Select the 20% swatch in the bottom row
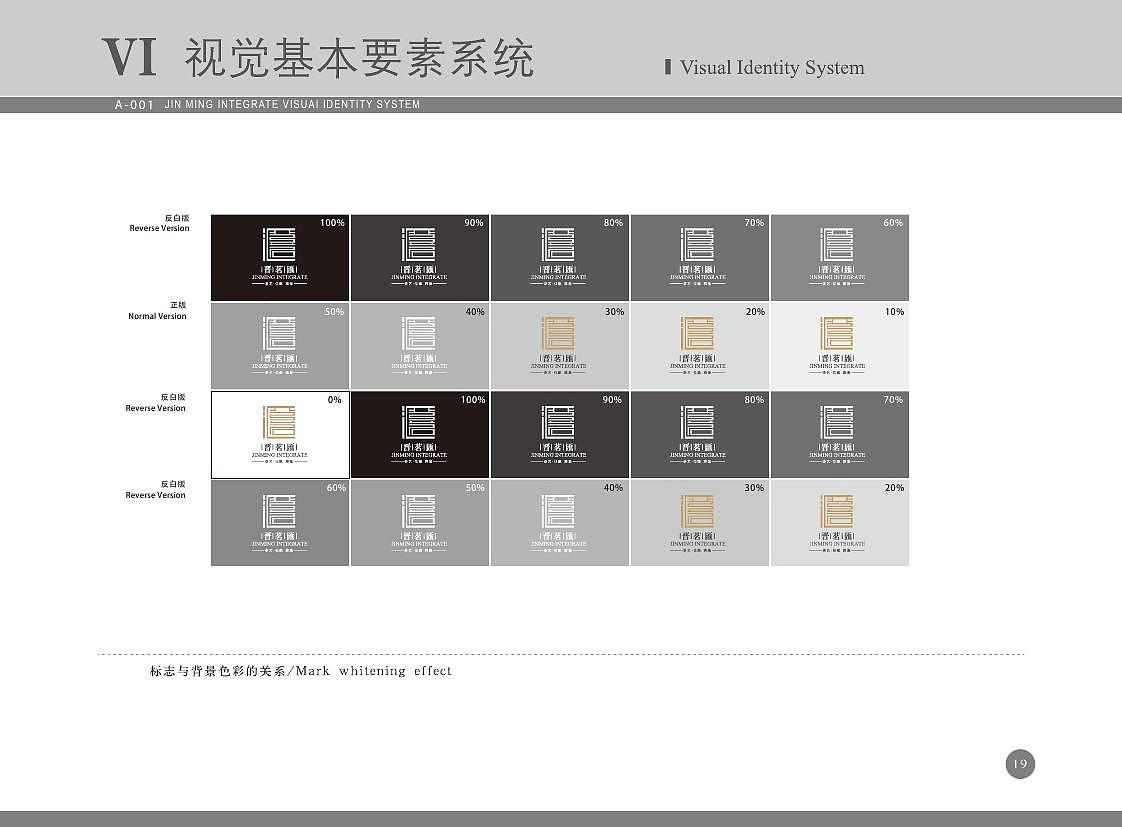This screenshot has height=827, width=1122. (840, 523)
